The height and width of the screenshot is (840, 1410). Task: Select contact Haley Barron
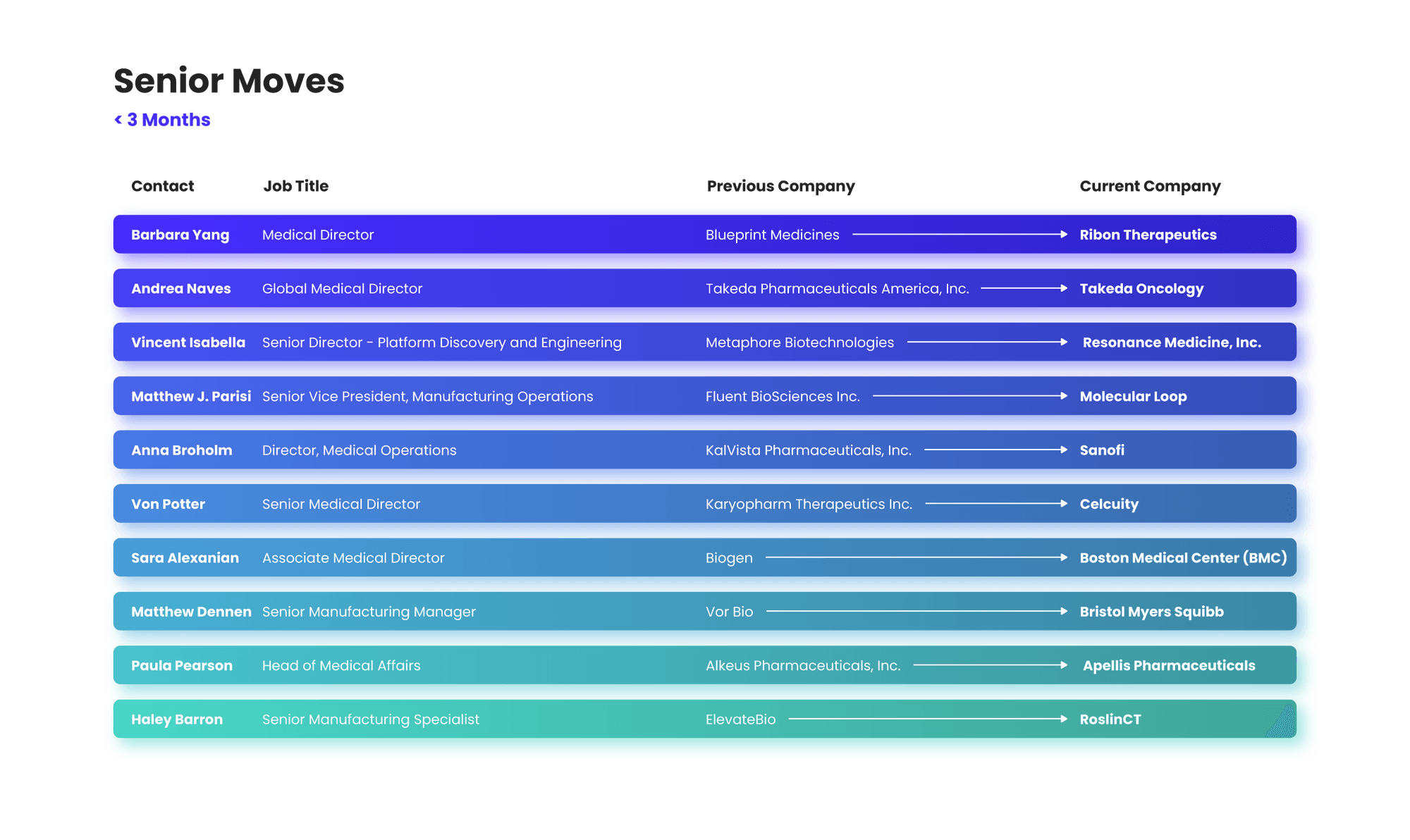coord(177,719)
